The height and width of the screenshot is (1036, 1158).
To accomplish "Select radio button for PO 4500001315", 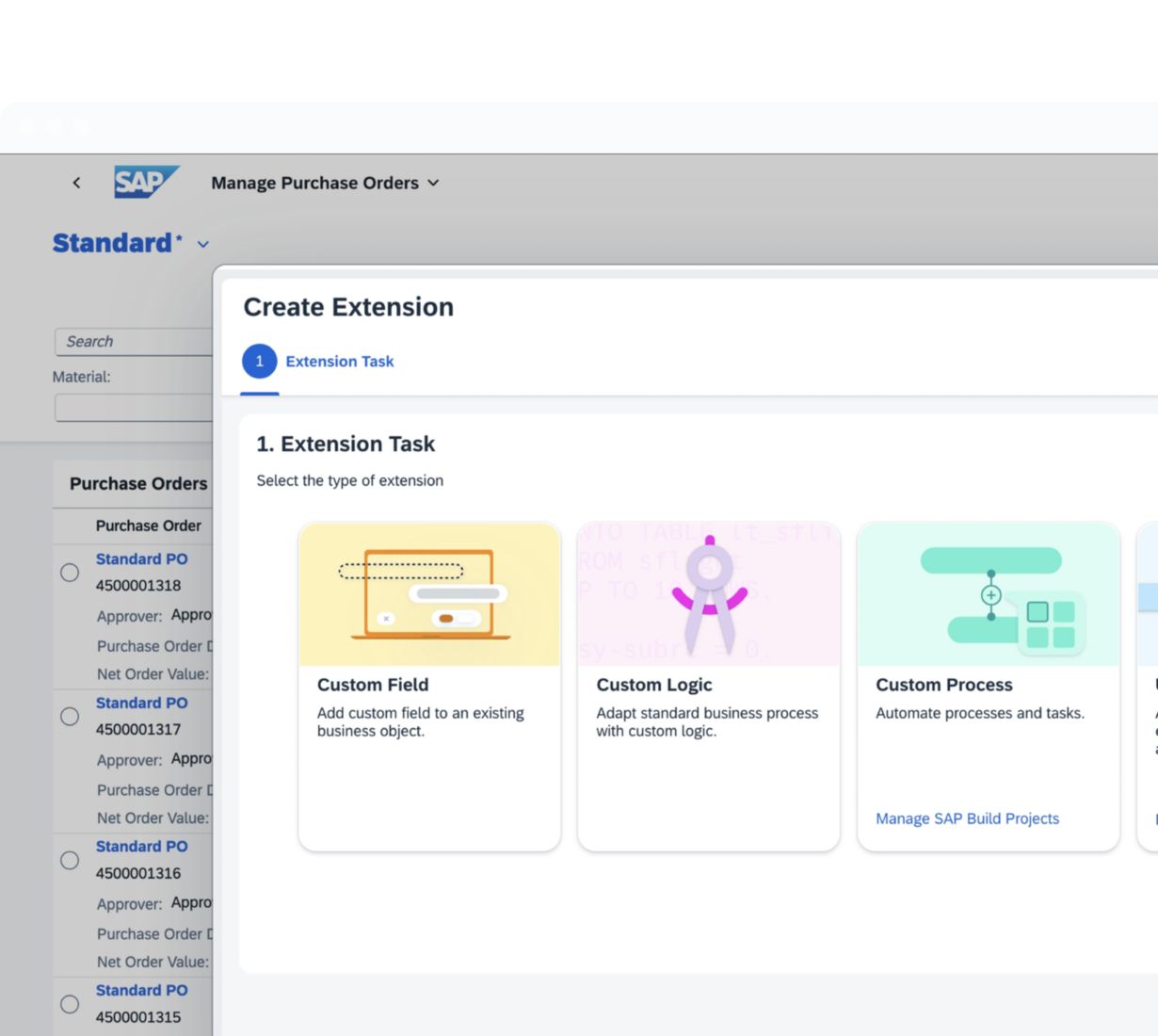I will pos(70,1004).
